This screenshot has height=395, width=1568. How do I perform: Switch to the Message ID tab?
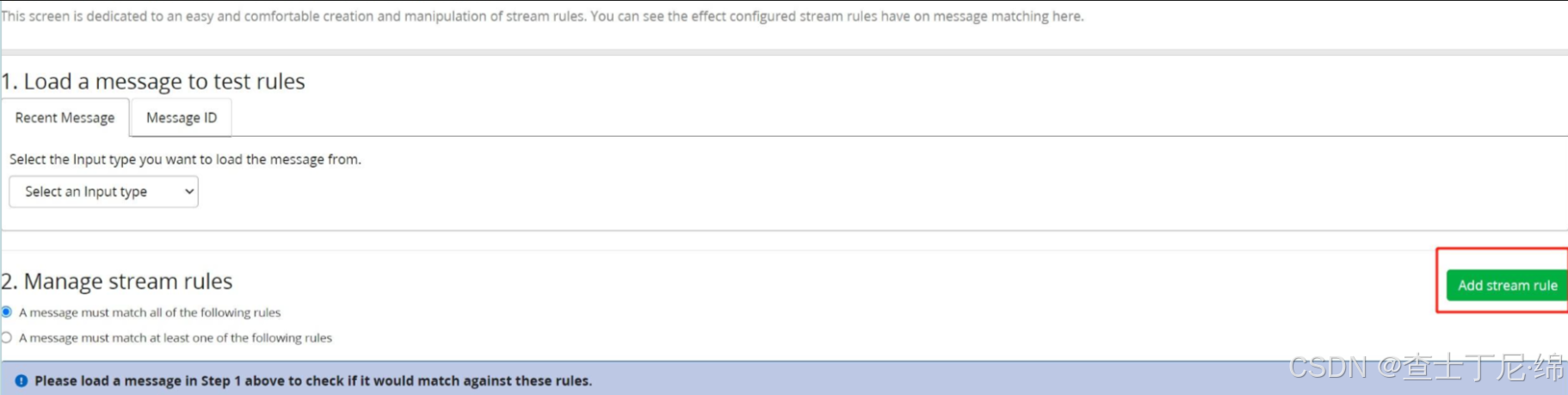pos(182,117)
